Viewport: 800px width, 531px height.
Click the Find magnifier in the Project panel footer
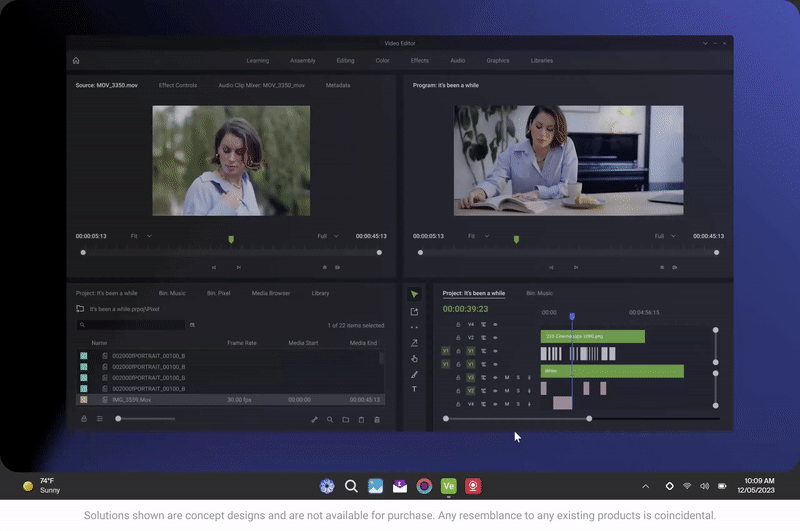point(330,420)
